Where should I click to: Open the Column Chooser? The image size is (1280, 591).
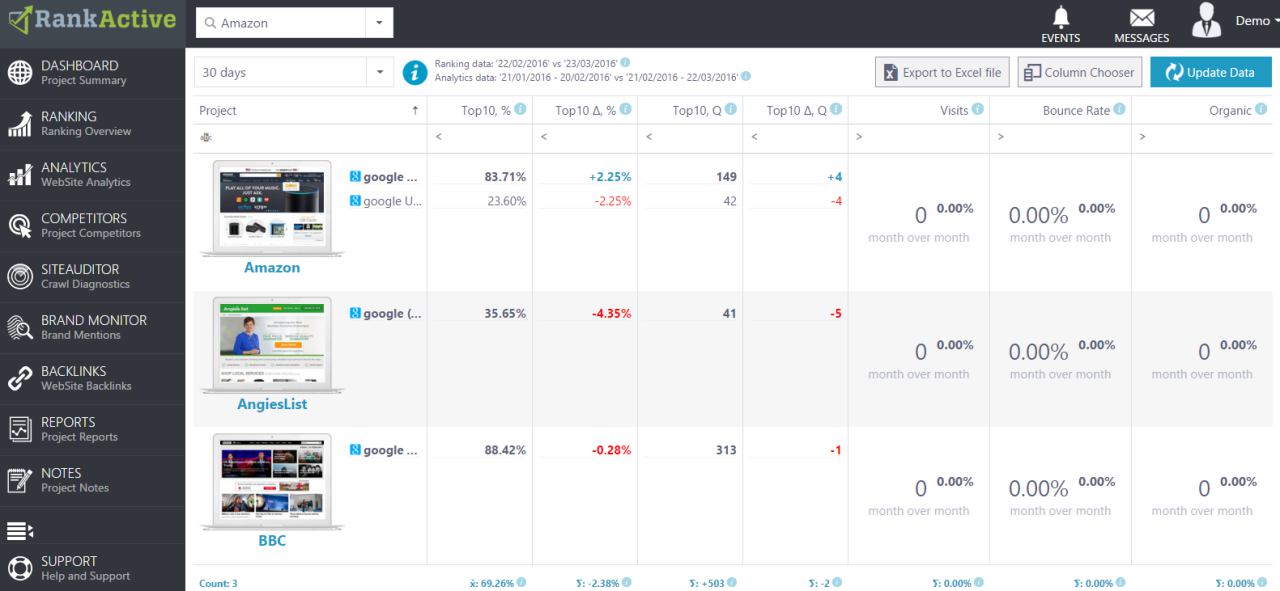[1080, 72]
